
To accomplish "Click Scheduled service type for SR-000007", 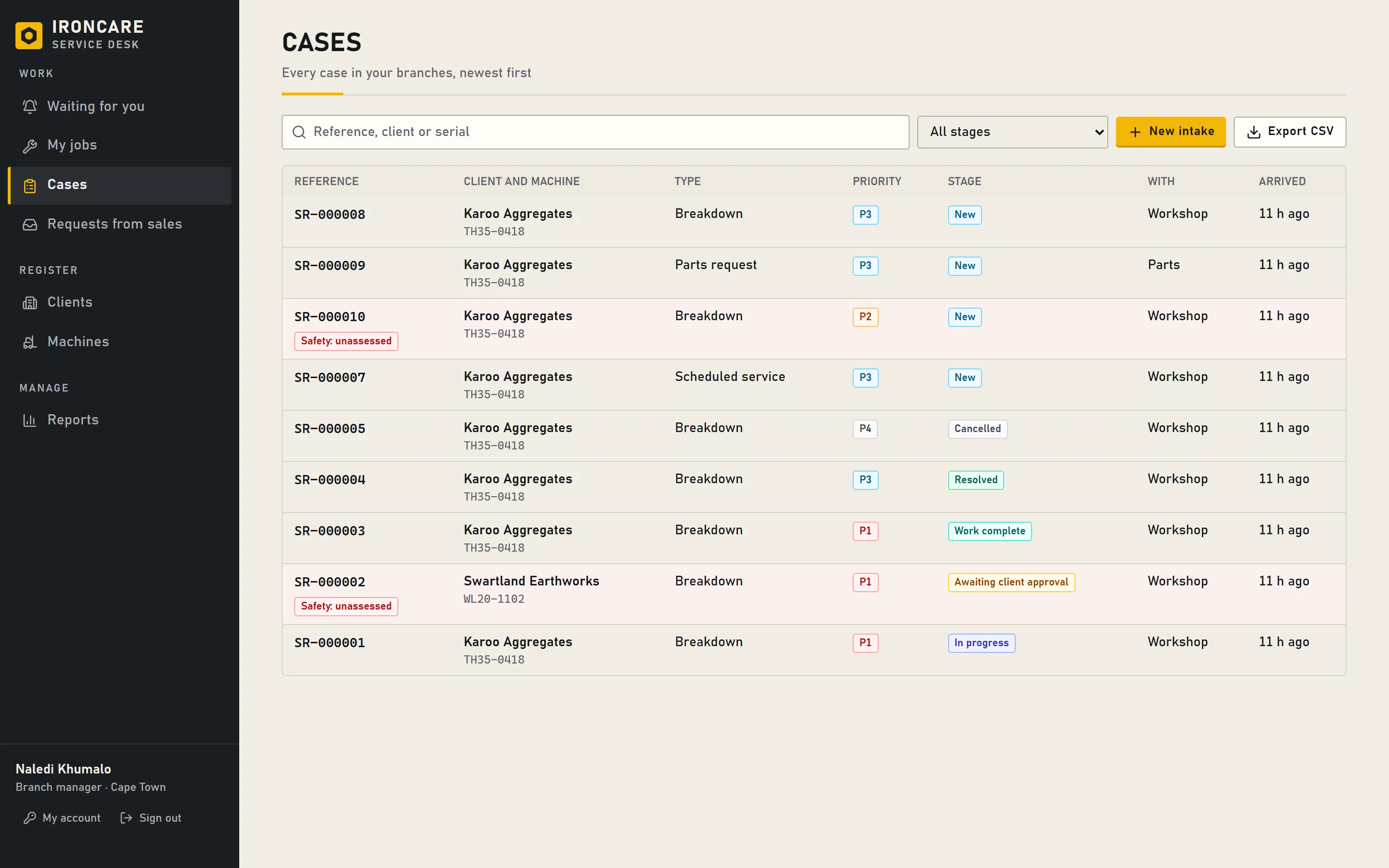I will point(730,377).
